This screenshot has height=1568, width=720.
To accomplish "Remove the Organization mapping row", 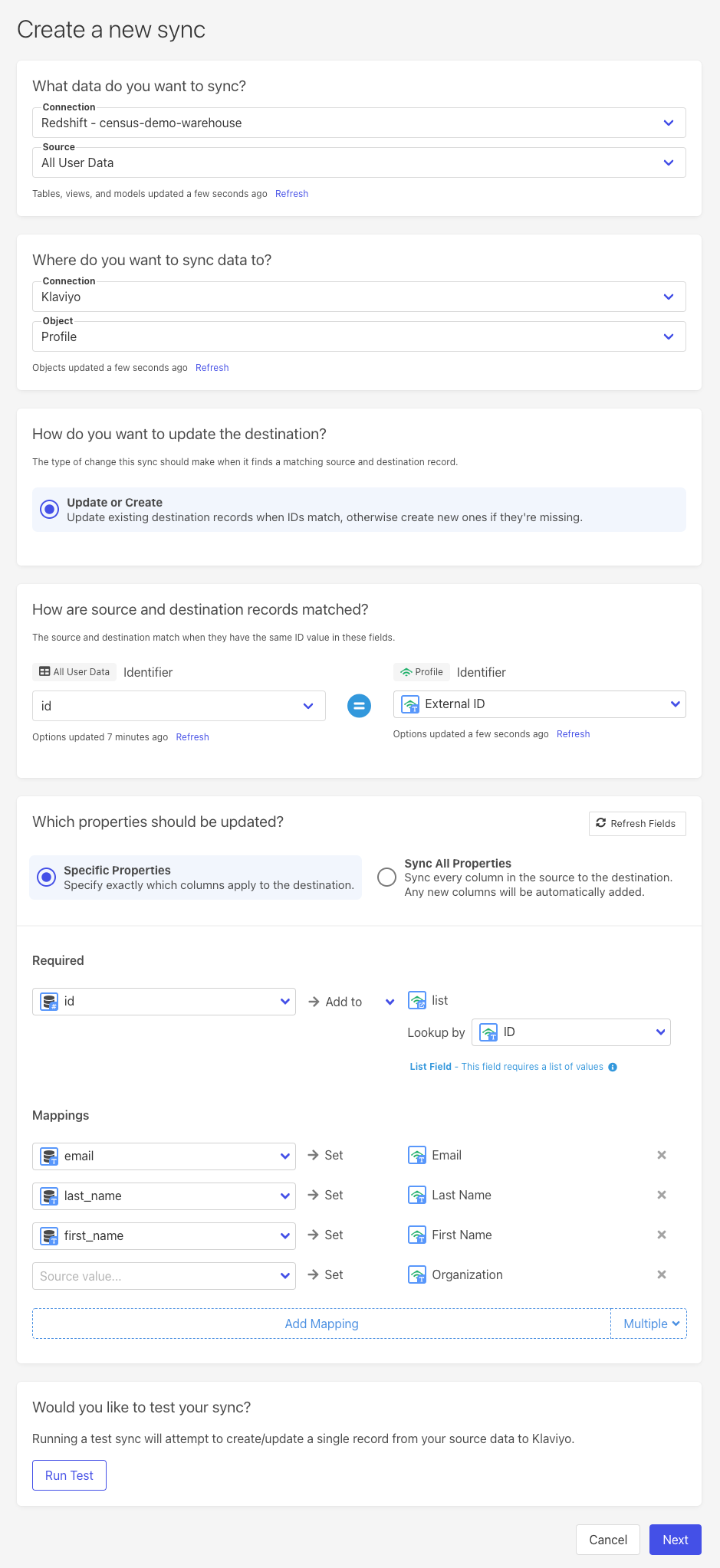I will tap(662, 1274).
